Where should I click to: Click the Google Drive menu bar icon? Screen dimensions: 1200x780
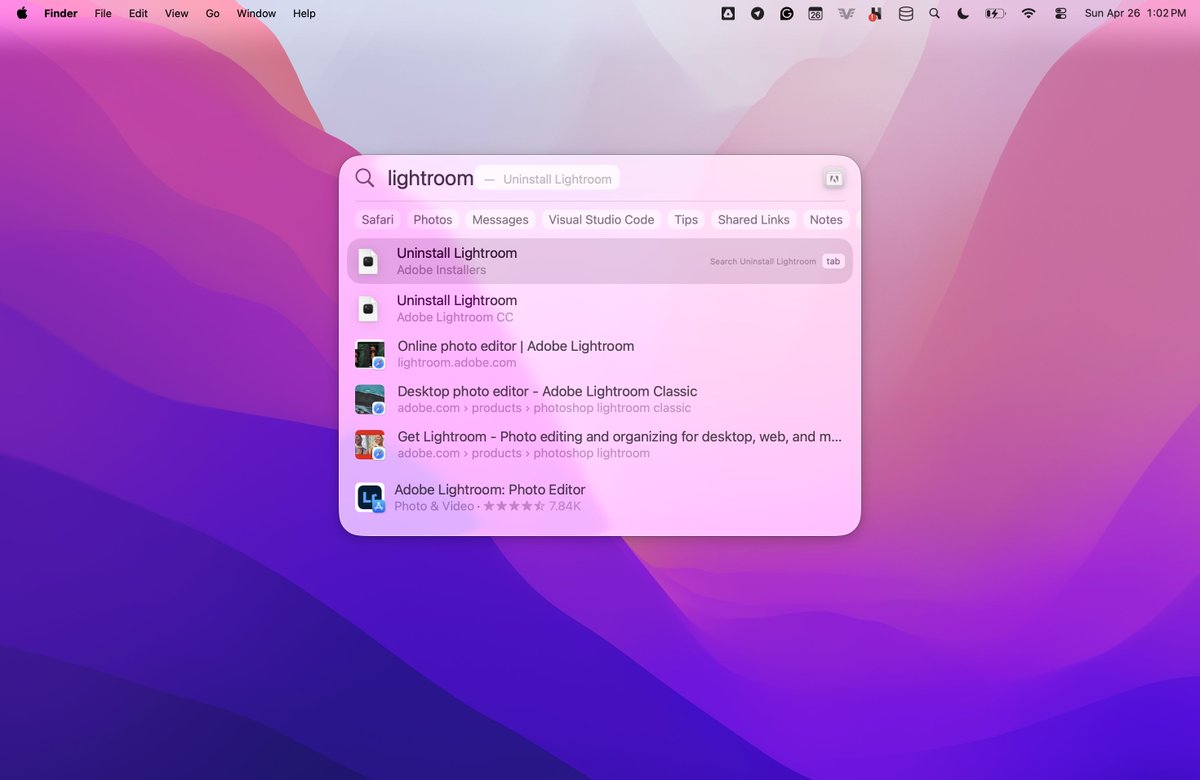[x=728, y=13]
